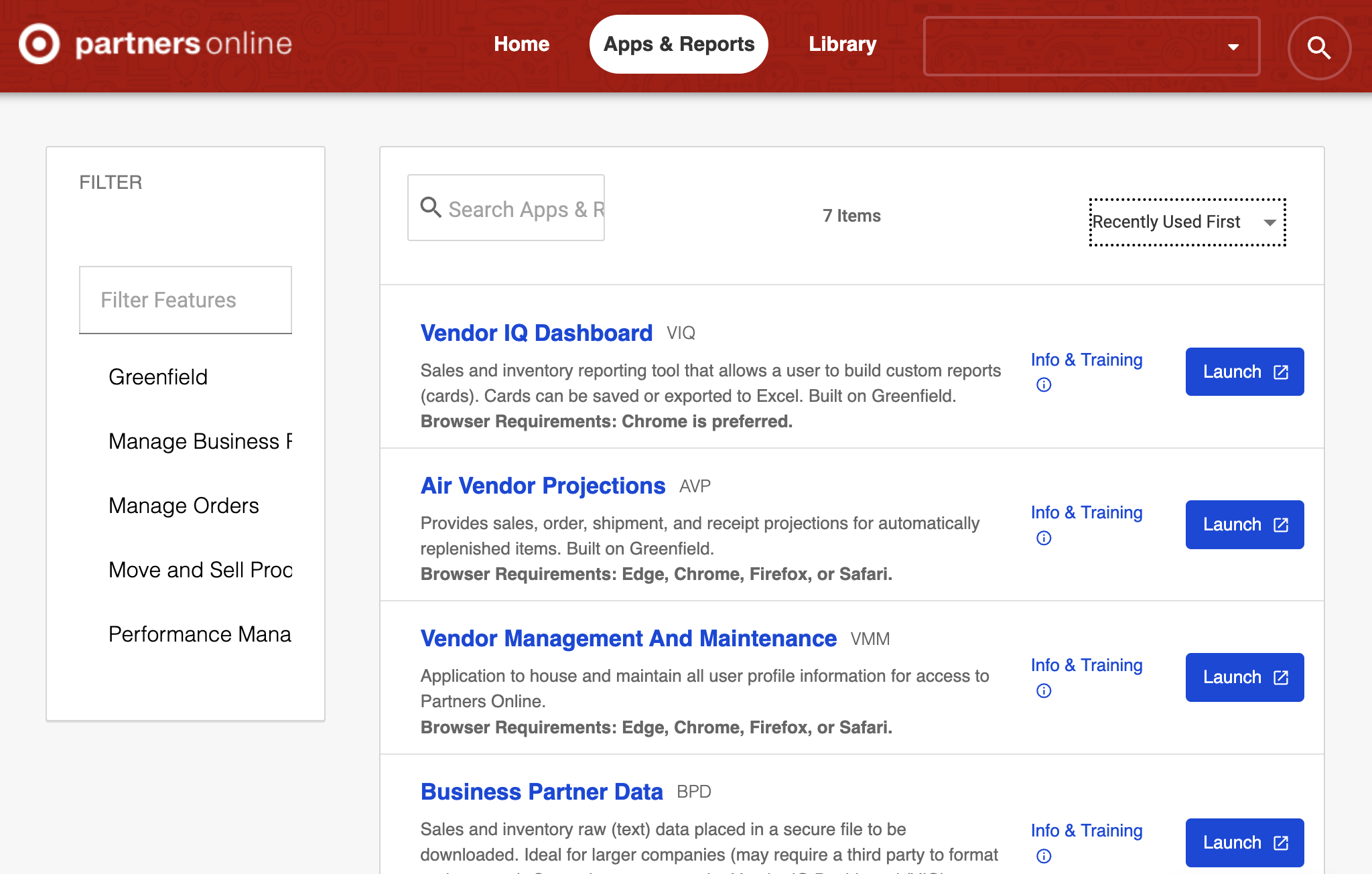Click the external-link icon on Business Partner Data Launch
Viewport: 1372px width, 874px height.
pos(1280,842)
